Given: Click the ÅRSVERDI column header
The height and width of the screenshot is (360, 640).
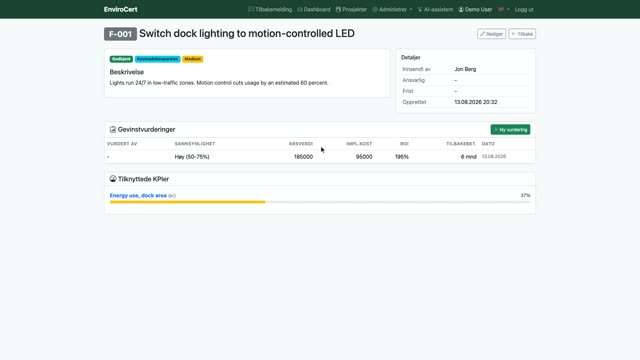Looking at the screenshot, I should [301, 144].
